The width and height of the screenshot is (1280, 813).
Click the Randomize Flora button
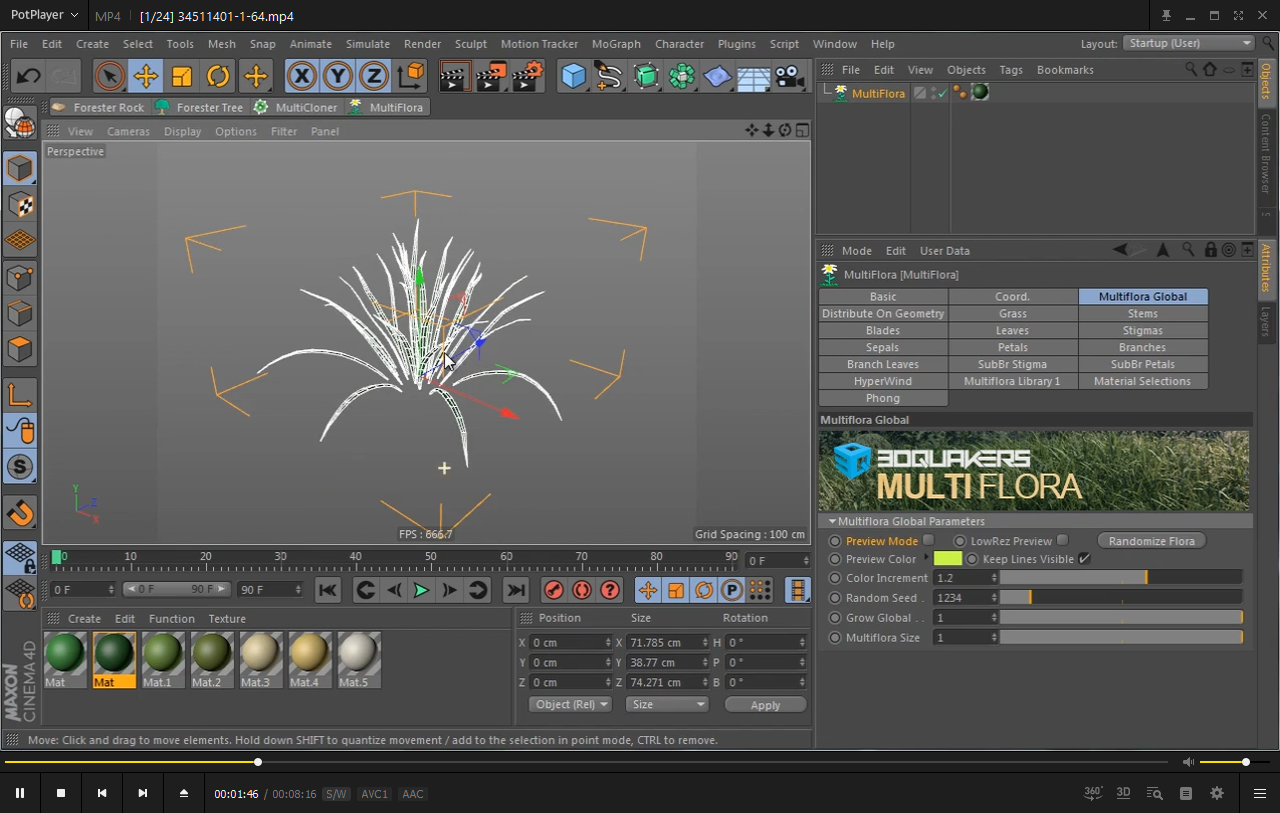[x=1152, y=540]
